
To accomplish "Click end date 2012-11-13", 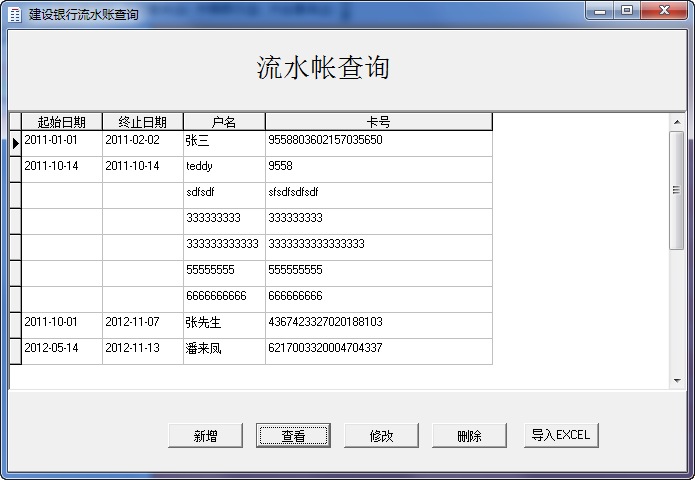I will pyautogui.click(x=143, y=351).
